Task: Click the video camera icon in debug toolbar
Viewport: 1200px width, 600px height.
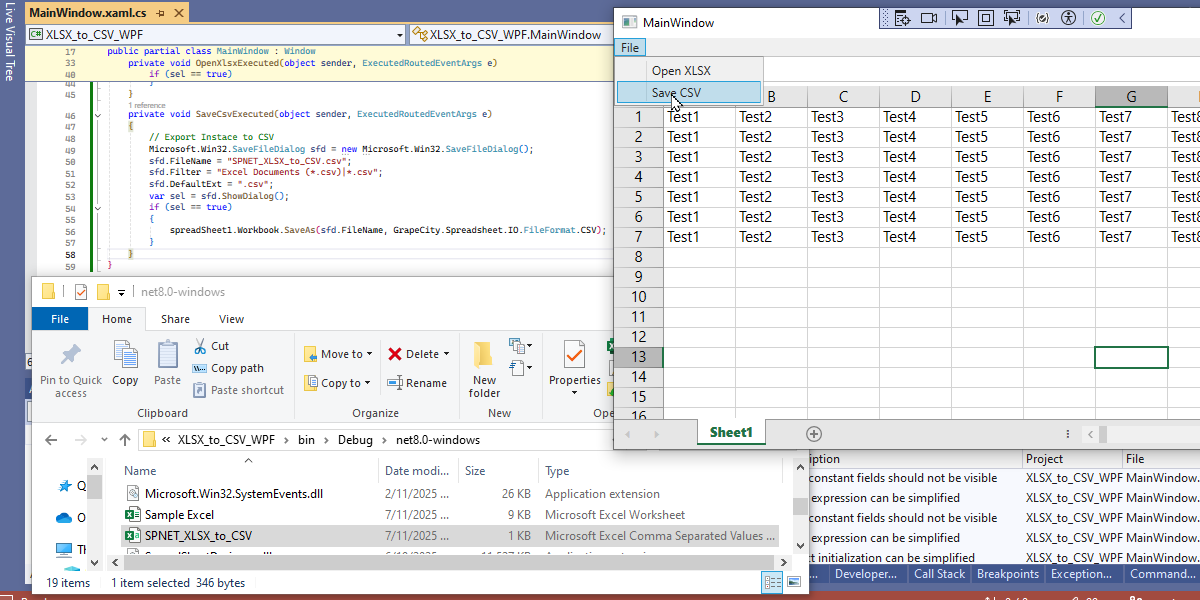Action: (x=928, y=18)
